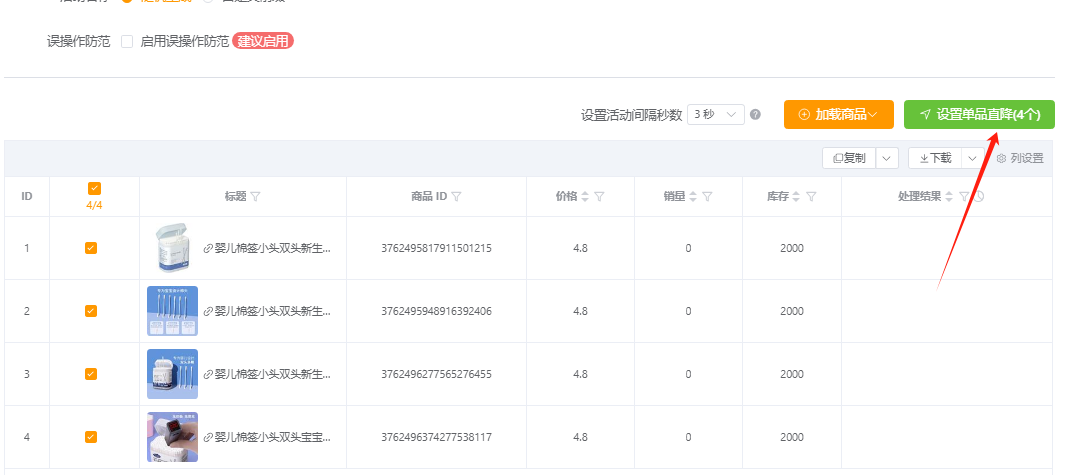Click product thumbnail in row 2
Screen dimensions: 1066x475
pyautogui.click(x=172, y=311)
